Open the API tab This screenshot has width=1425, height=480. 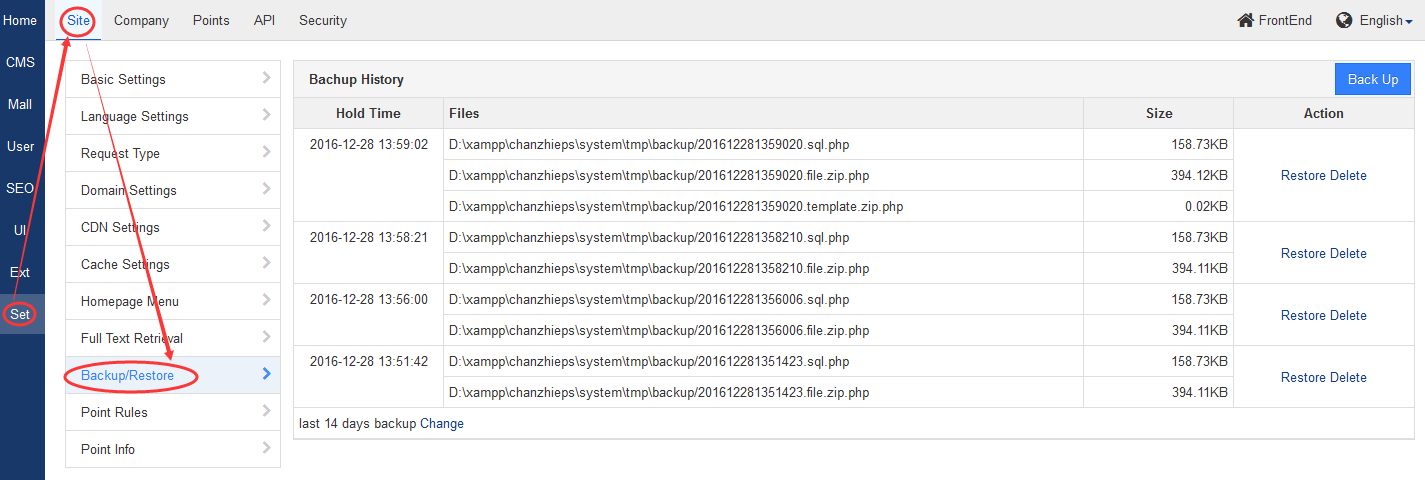tap(264, 20)
